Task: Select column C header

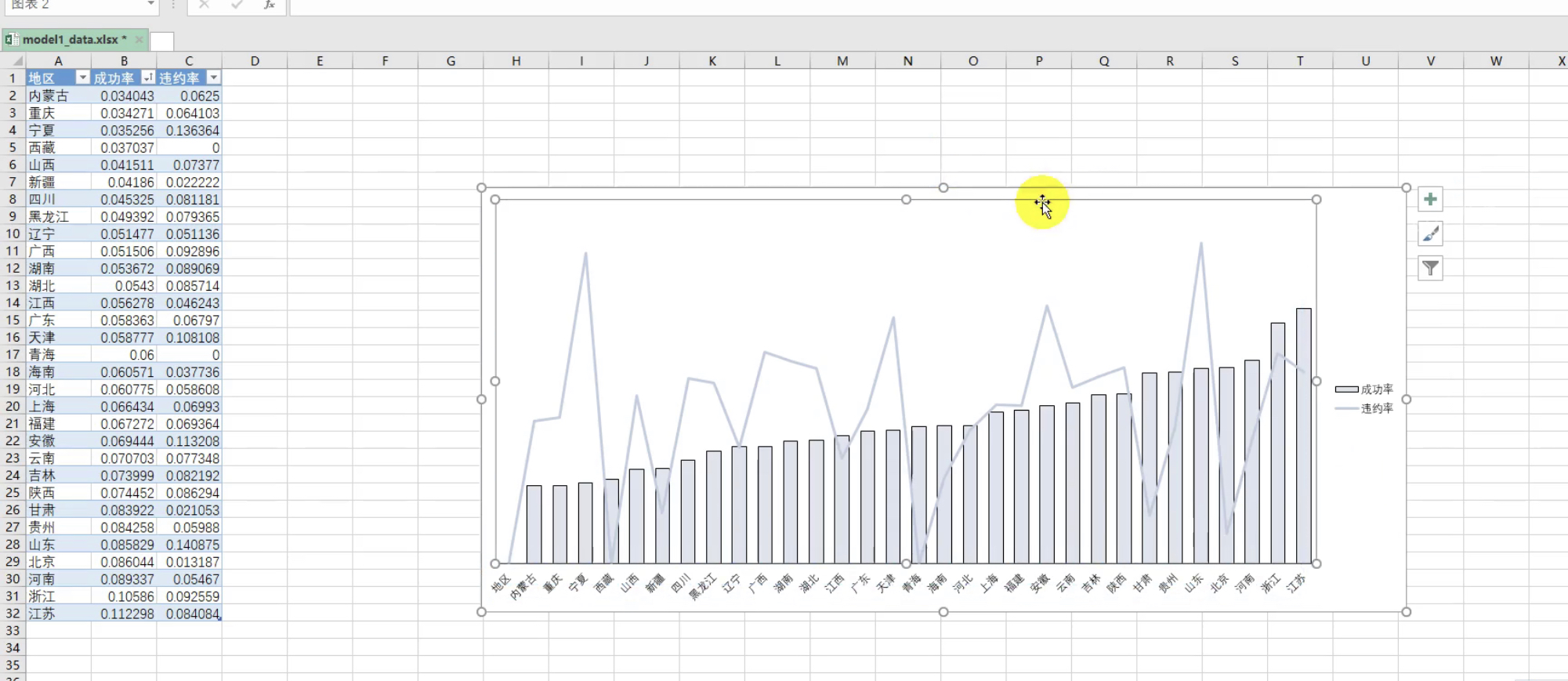Action: pos(189,60)
